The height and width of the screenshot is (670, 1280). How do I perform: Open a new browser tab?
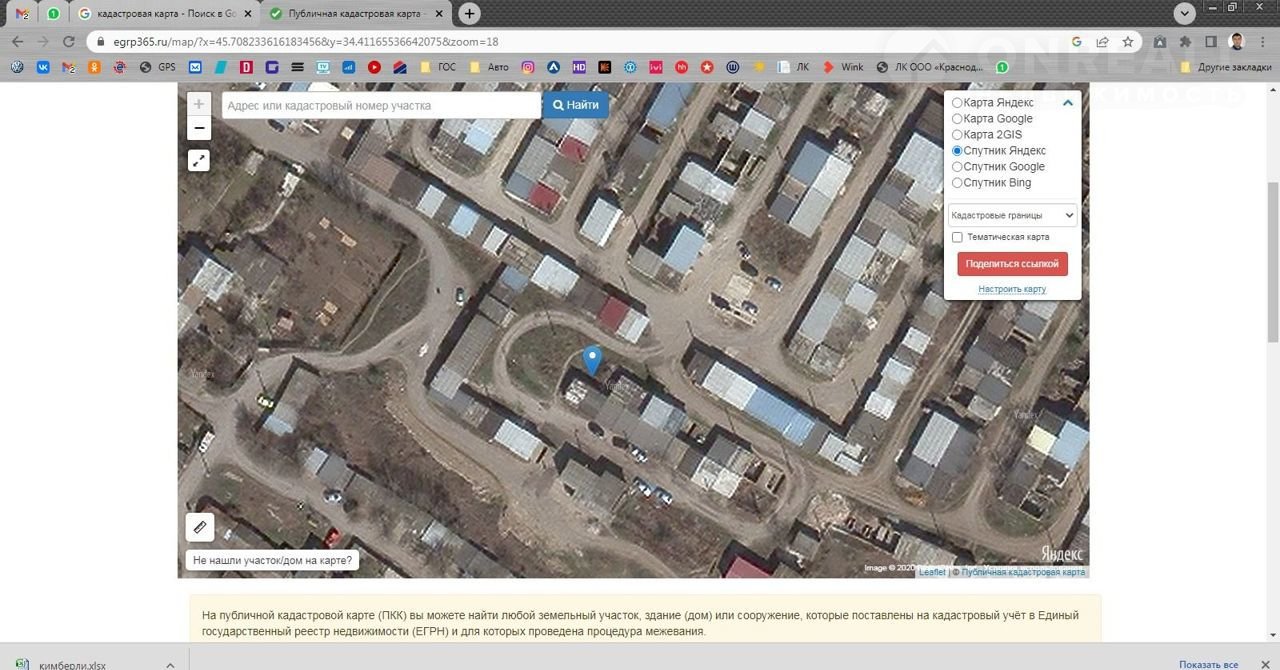click(x=469, y=14)
